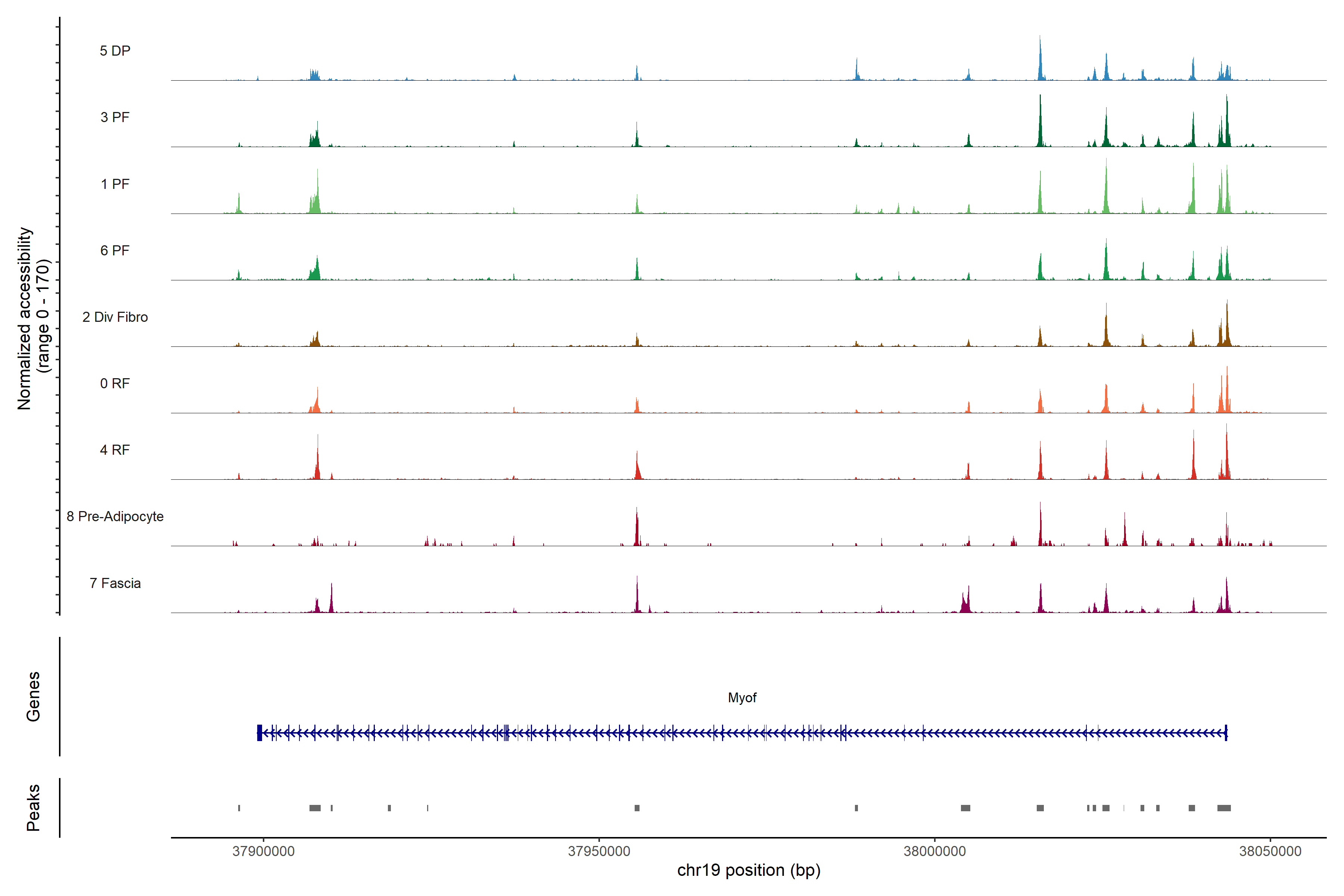Viewport: 1344px width, 896px height.
Task: Click the 5 DP track label
Action: (115, 51)
